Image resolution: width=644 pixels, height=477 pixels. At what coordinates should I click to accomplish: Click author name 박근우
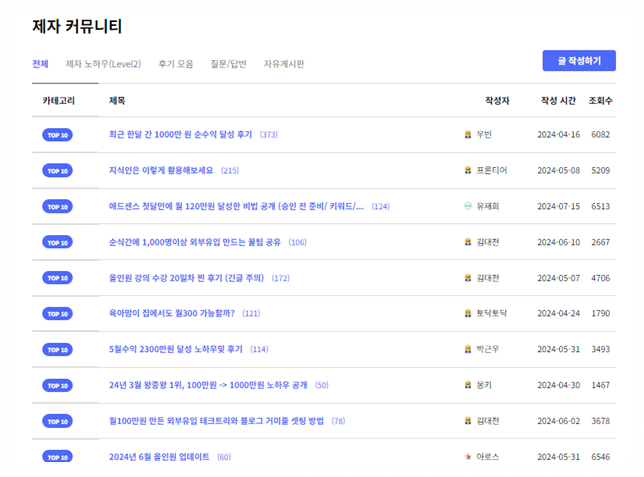click(x=488, y=349)
